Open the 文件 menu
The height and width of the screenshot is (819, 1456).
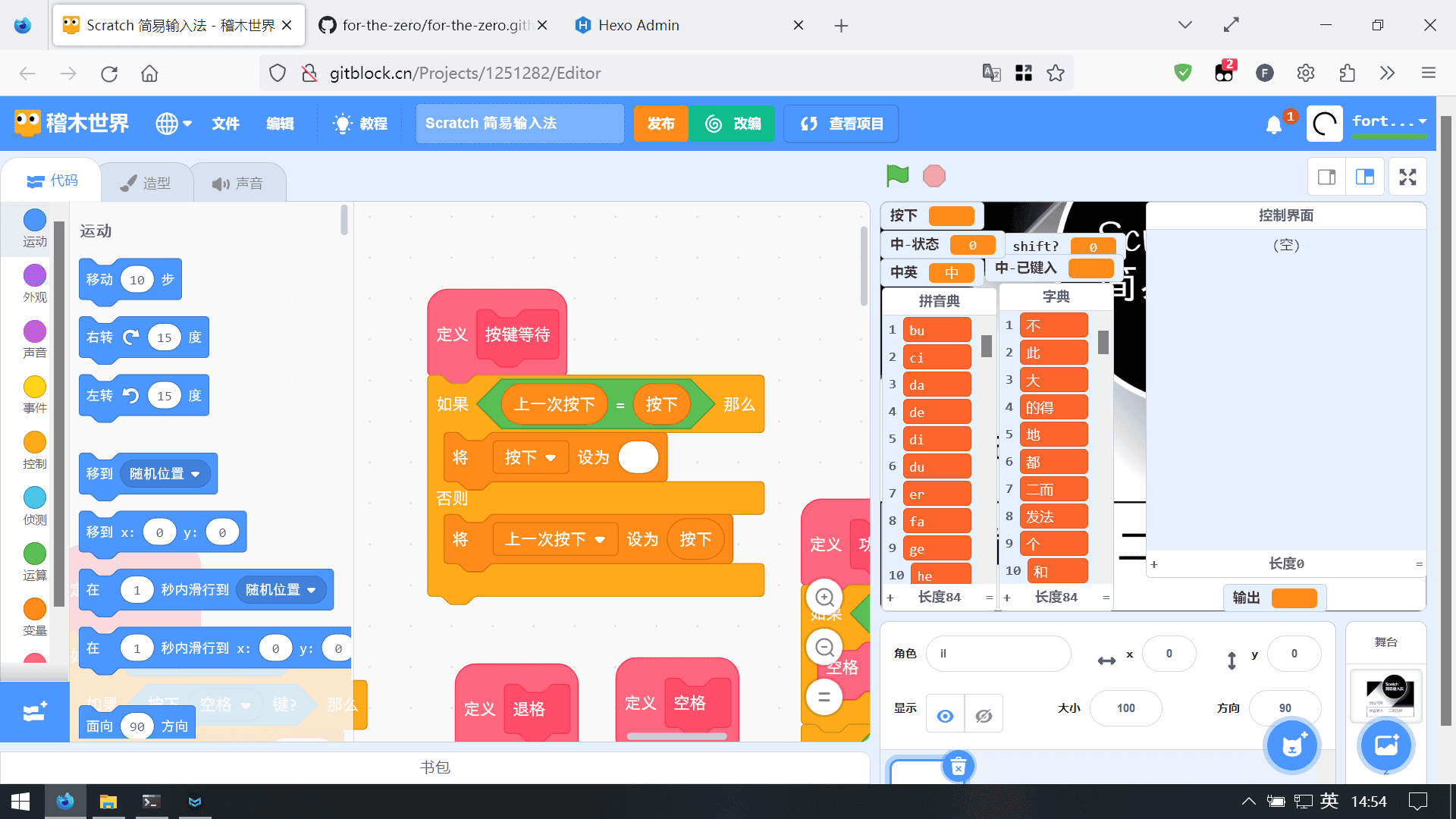coord(225,124)
